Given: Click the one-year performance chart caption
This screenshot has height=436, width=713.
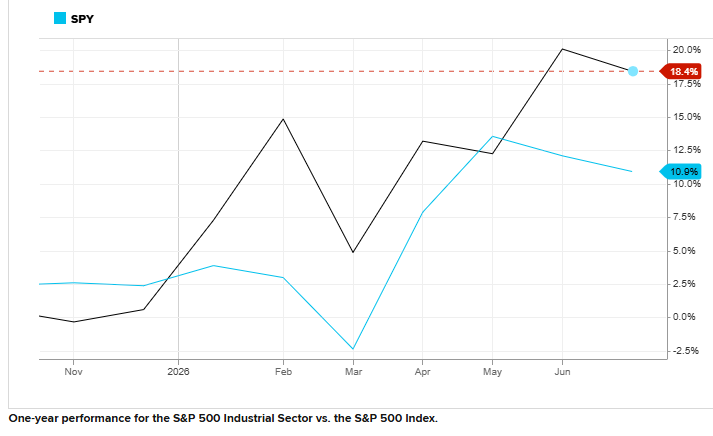Looking at the screenshot, I should click(x=223, y=419).
